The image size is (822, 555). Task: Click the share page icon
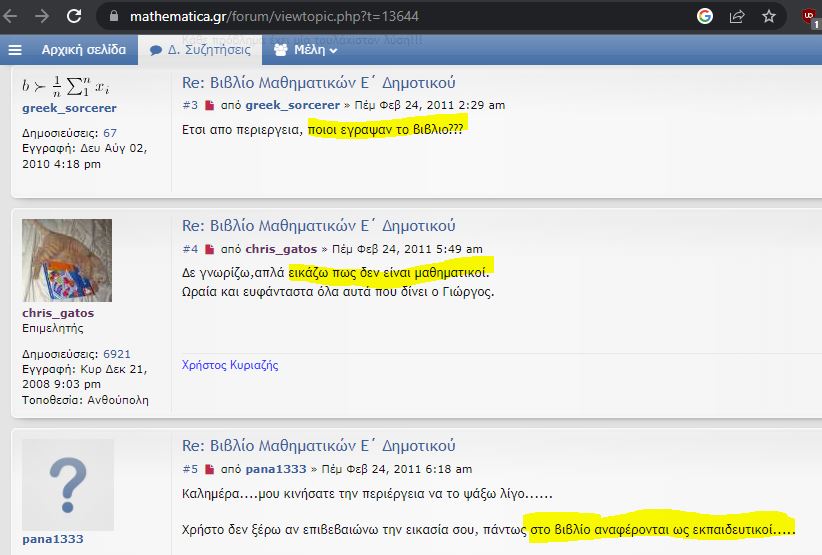[737, 16]
